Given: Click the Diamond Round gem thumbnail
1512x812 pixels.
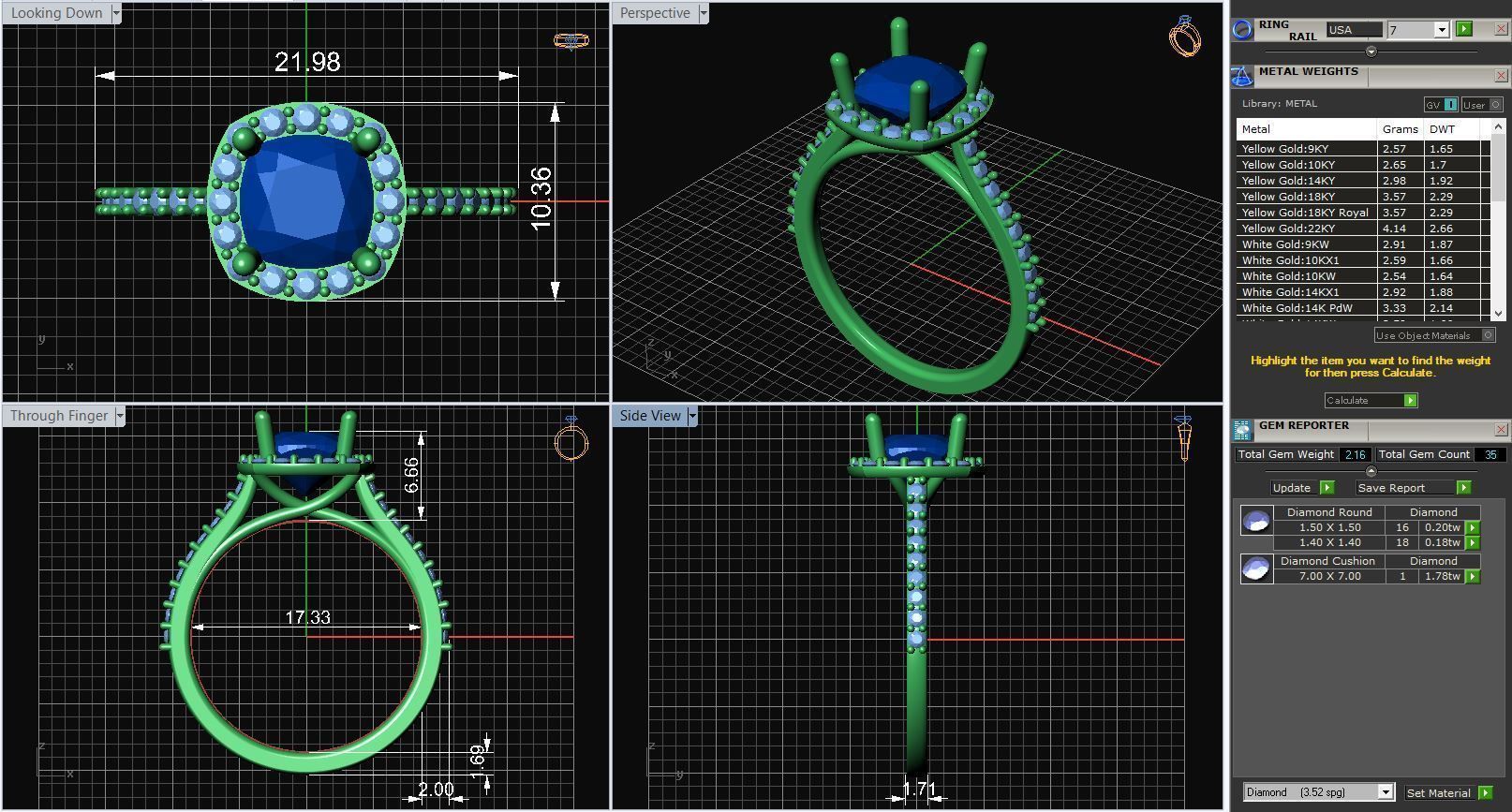Looking at the screenshot, I should click(1255, 521).
